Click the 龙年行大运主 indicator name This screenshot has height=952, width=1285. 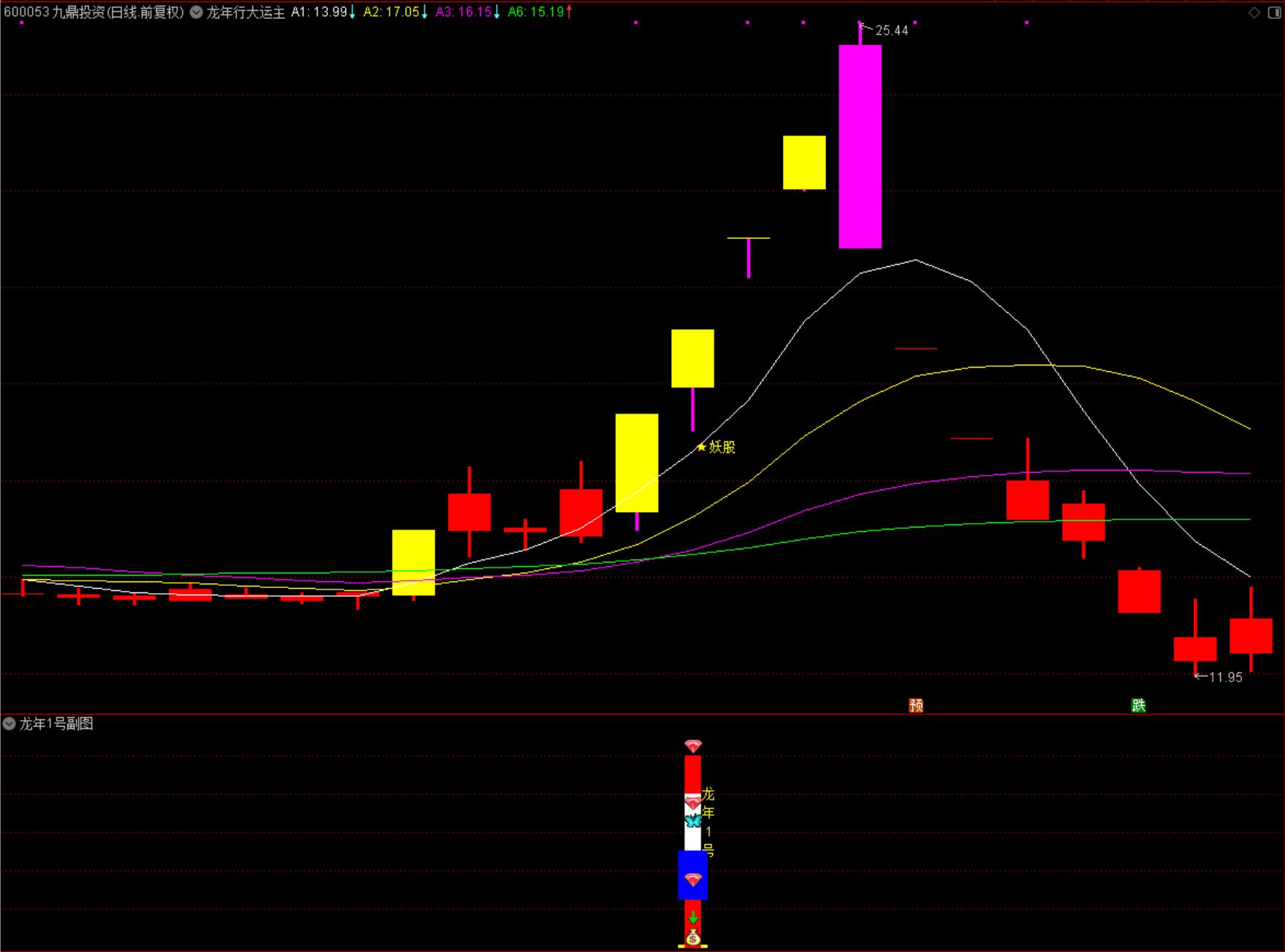(x=245, y=12)
